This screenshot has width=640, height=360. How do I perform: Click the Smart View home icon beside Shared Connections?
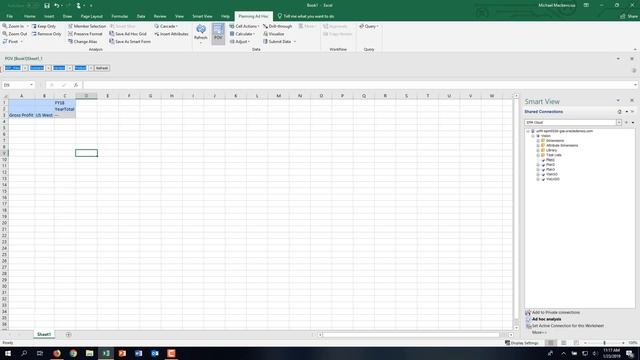pos(620,112)
